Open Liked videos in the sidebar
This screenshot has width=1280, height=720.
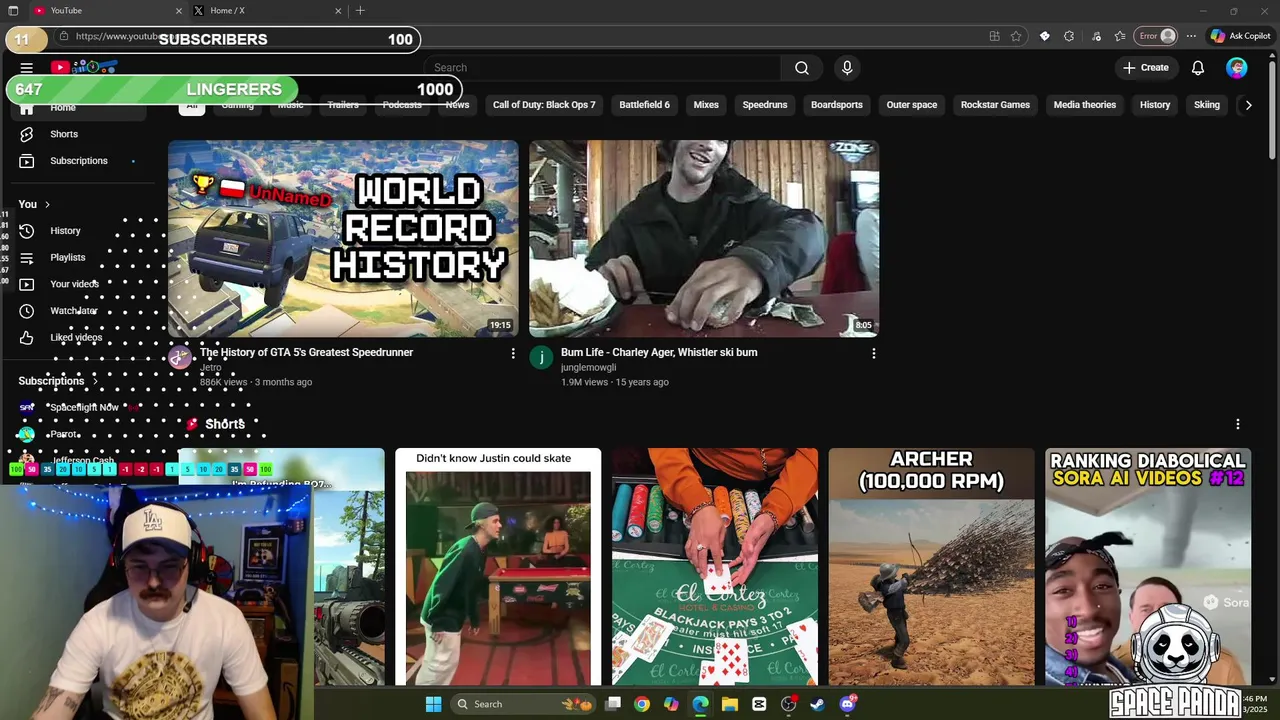point(76,338)
